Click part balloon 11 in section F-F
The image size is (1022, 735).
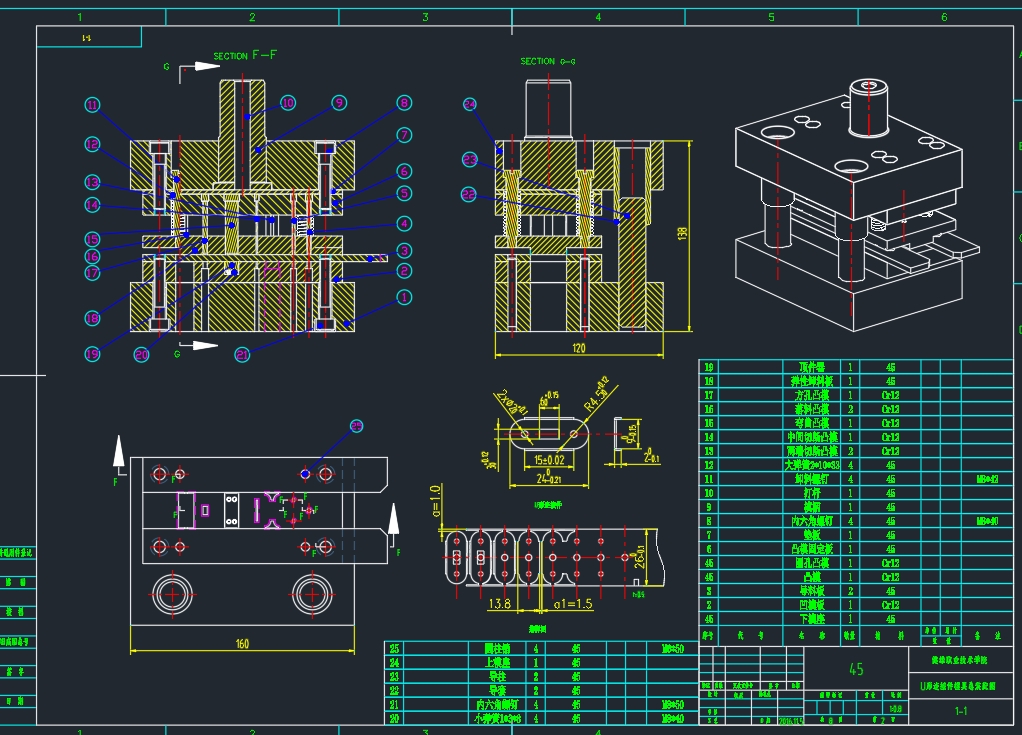pos(93,105)
